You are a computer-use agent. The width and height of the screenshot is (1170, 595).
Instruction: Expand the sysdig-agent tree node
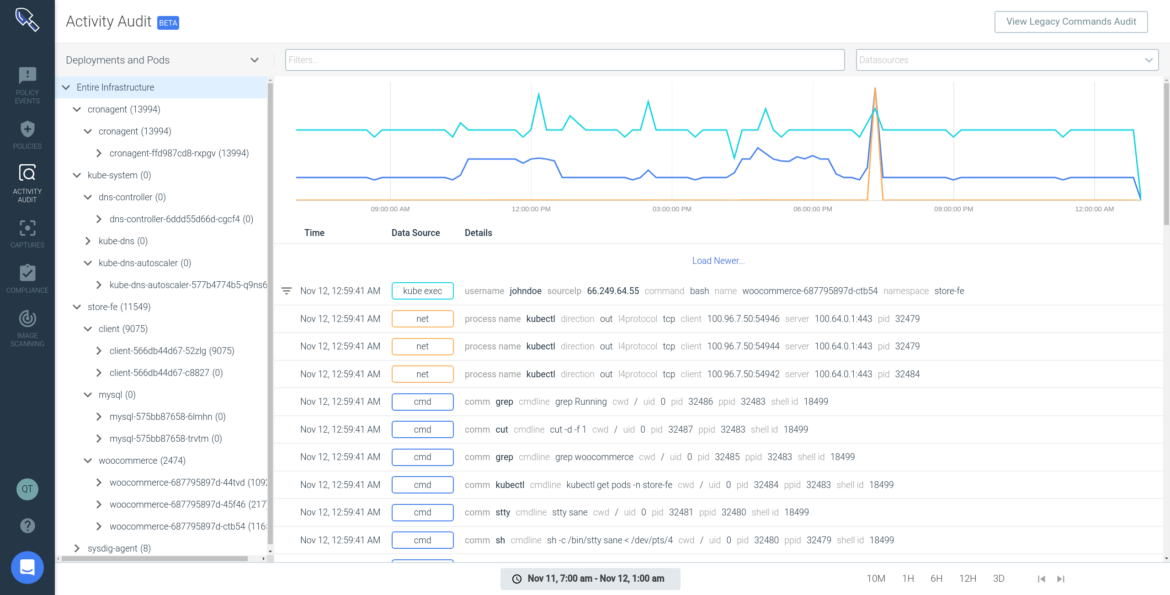pyautogui.click(x=78, y=548)
